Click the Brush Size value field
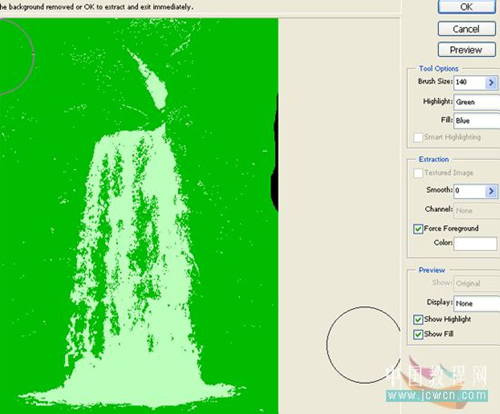 point(469,82)
